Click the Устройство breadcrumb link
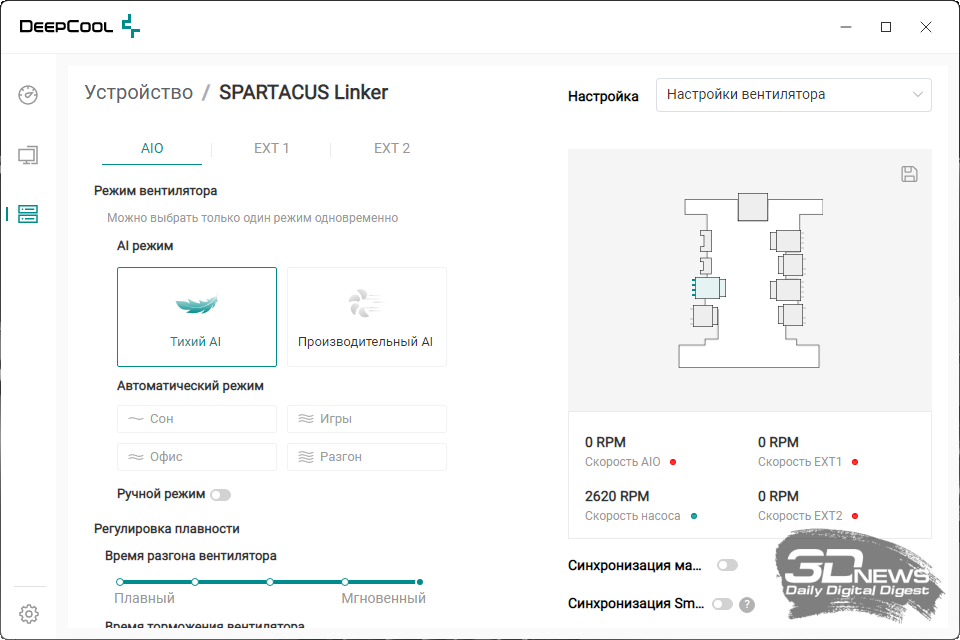The height and width of the screenshot is (640, 960). [139, 93]
